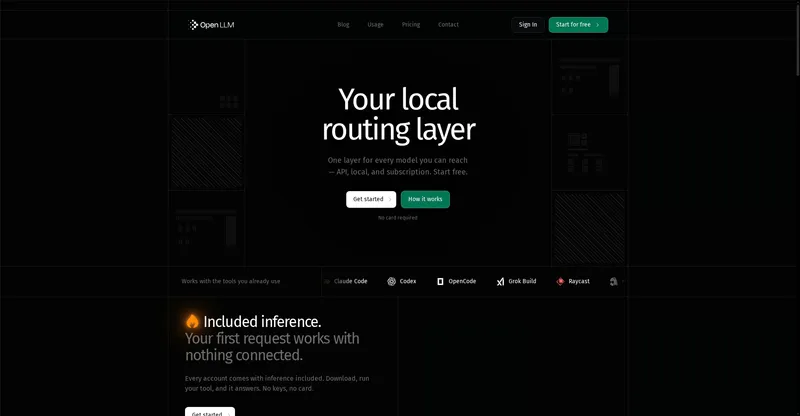Click the Grok Build xAI icon
The image size is (800, 416).
(501, 281)
